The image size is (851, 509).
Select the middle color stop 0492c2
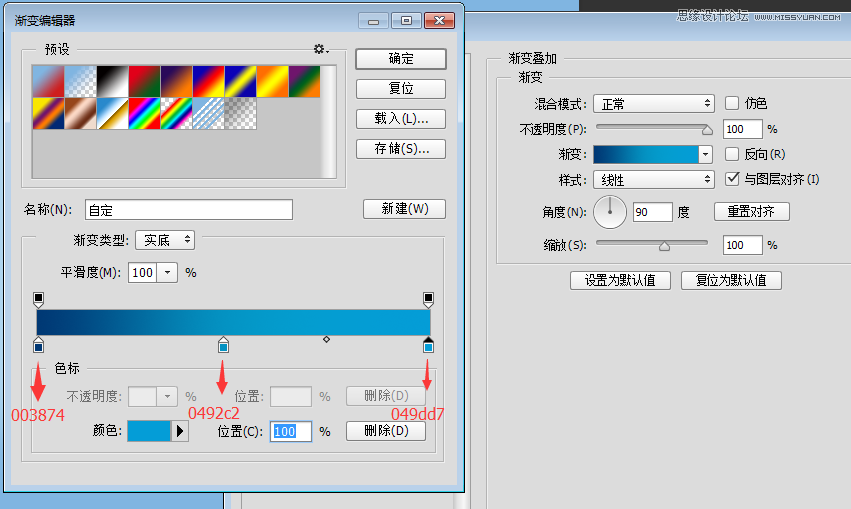[223, 345]
